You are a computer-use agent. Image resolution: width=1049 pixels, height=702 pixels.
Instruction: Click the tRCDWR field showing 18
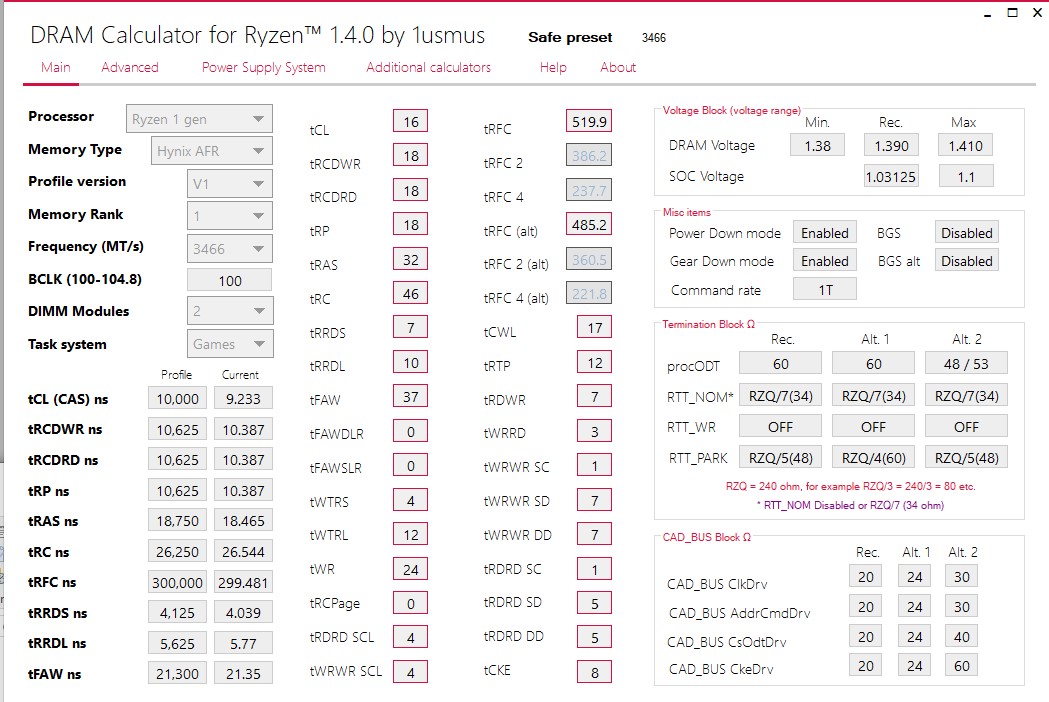(x=410, y=156)
